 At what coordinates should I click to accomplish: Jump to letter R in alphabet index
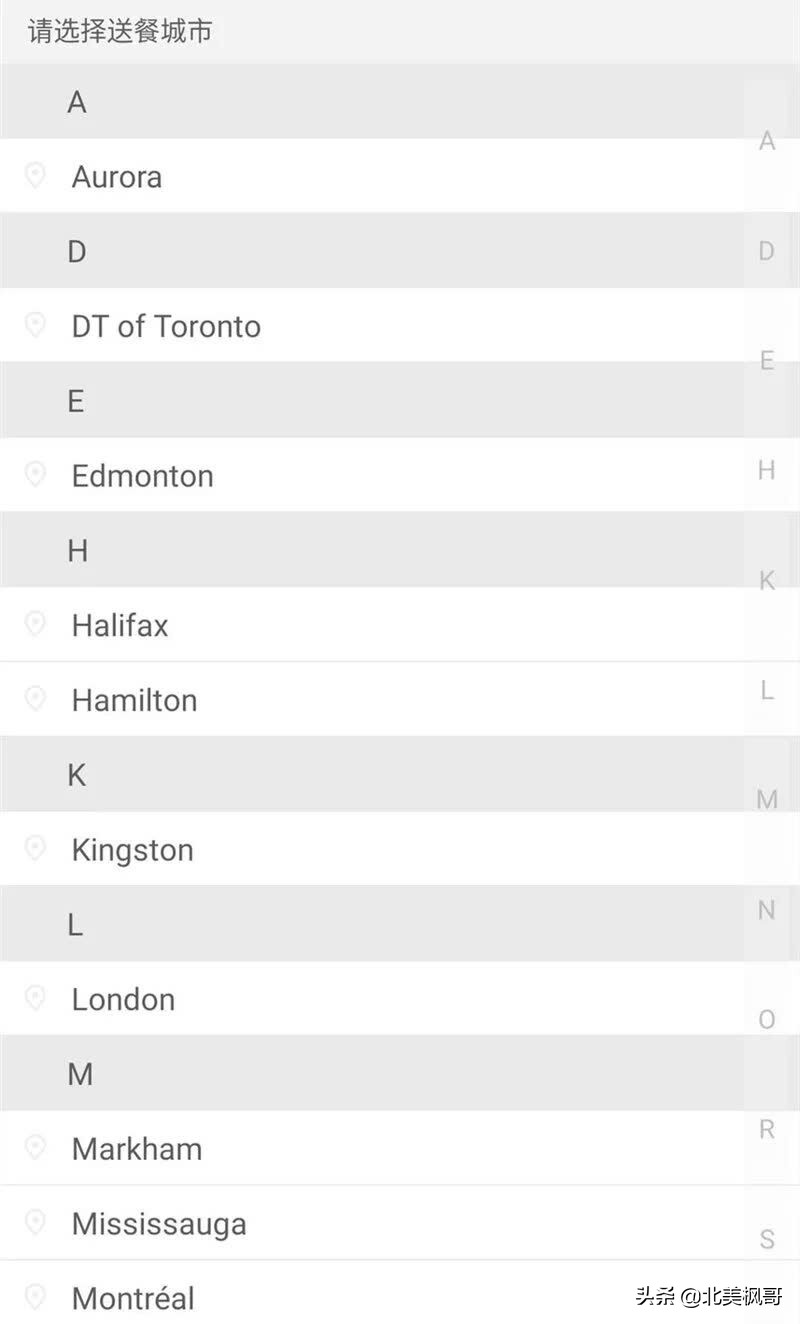tap(767, 1129)
